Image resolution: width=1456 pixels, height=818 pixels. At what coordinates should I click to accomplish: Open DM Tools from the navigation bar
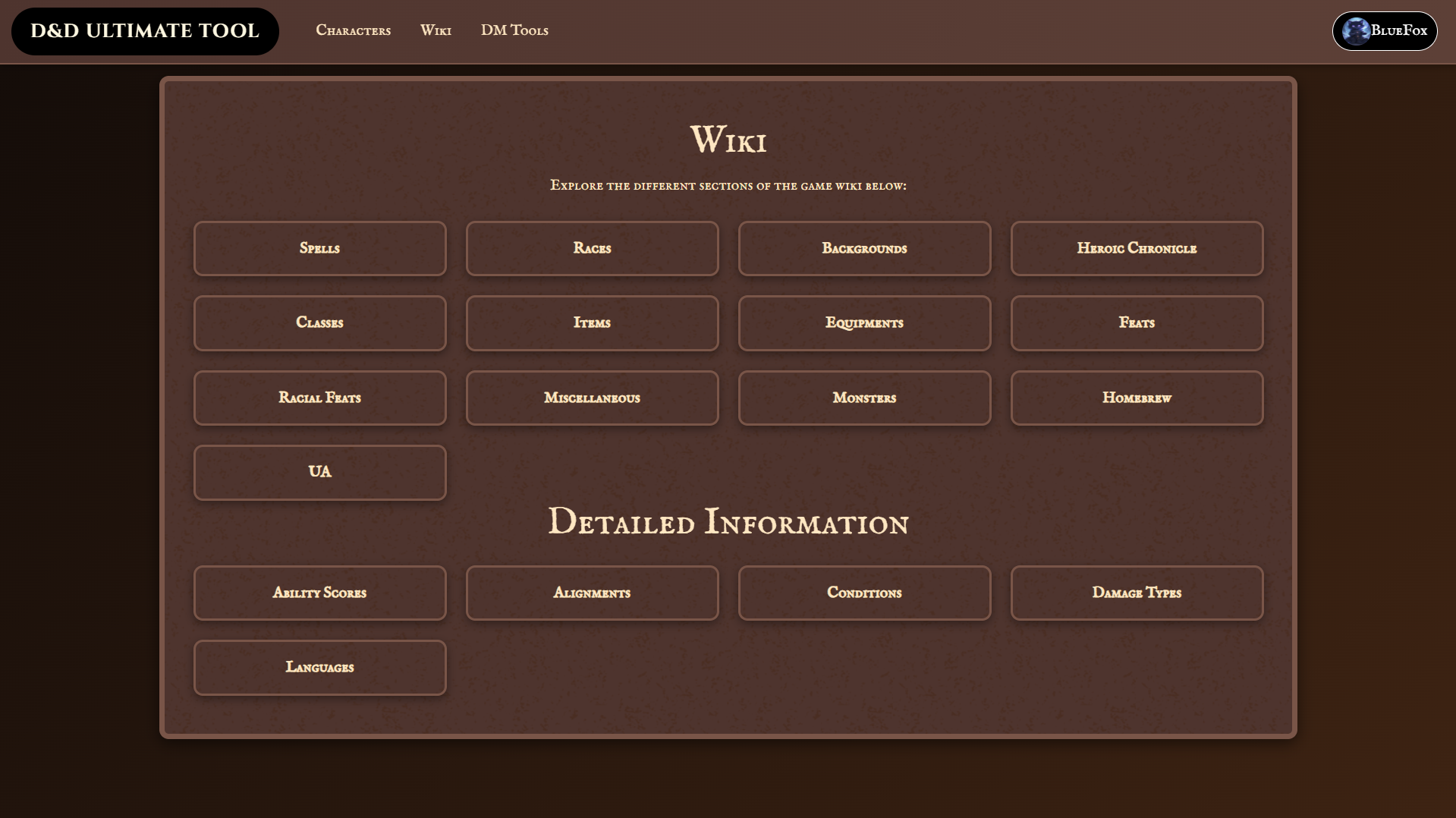pos(514,30)
